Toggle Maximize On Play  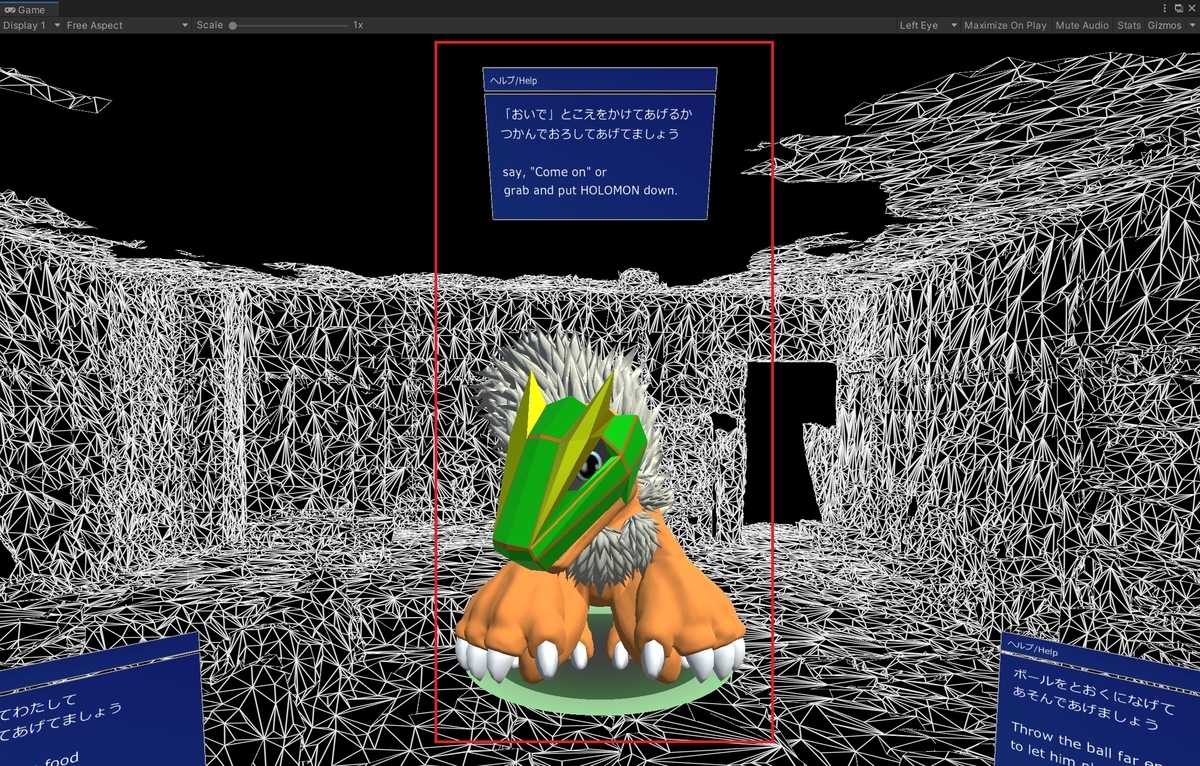[x=1005, y=25]
